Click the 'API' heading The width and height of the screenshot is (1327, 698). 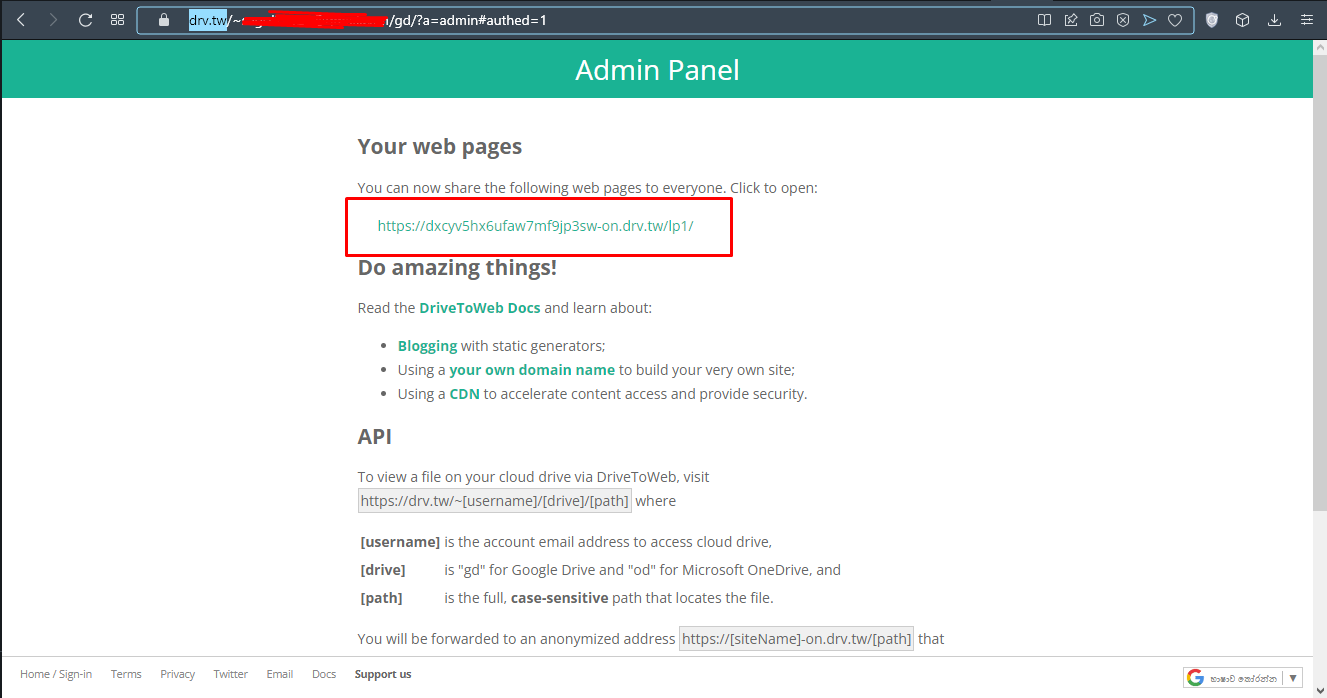pyautogui.click(x=375, y=437)
